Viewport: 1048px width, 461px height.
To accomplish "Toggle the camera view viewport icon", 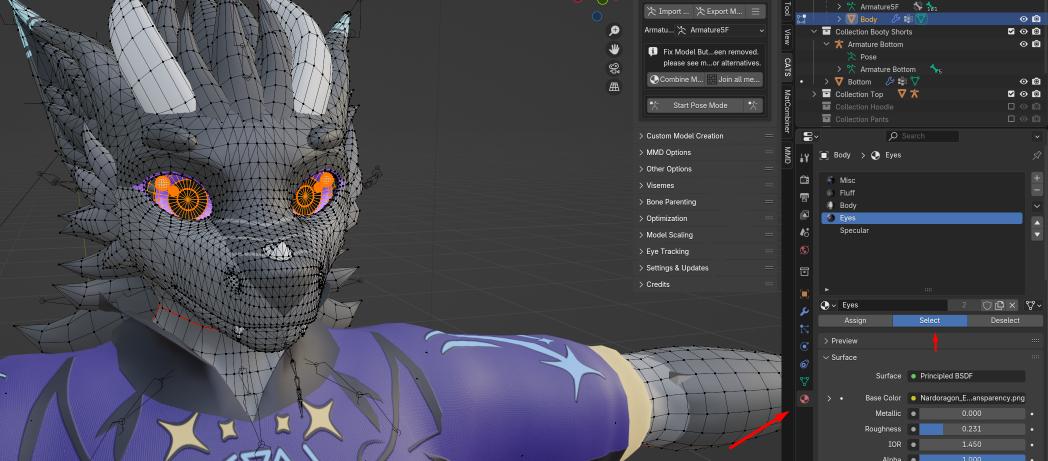I will 614,68.
